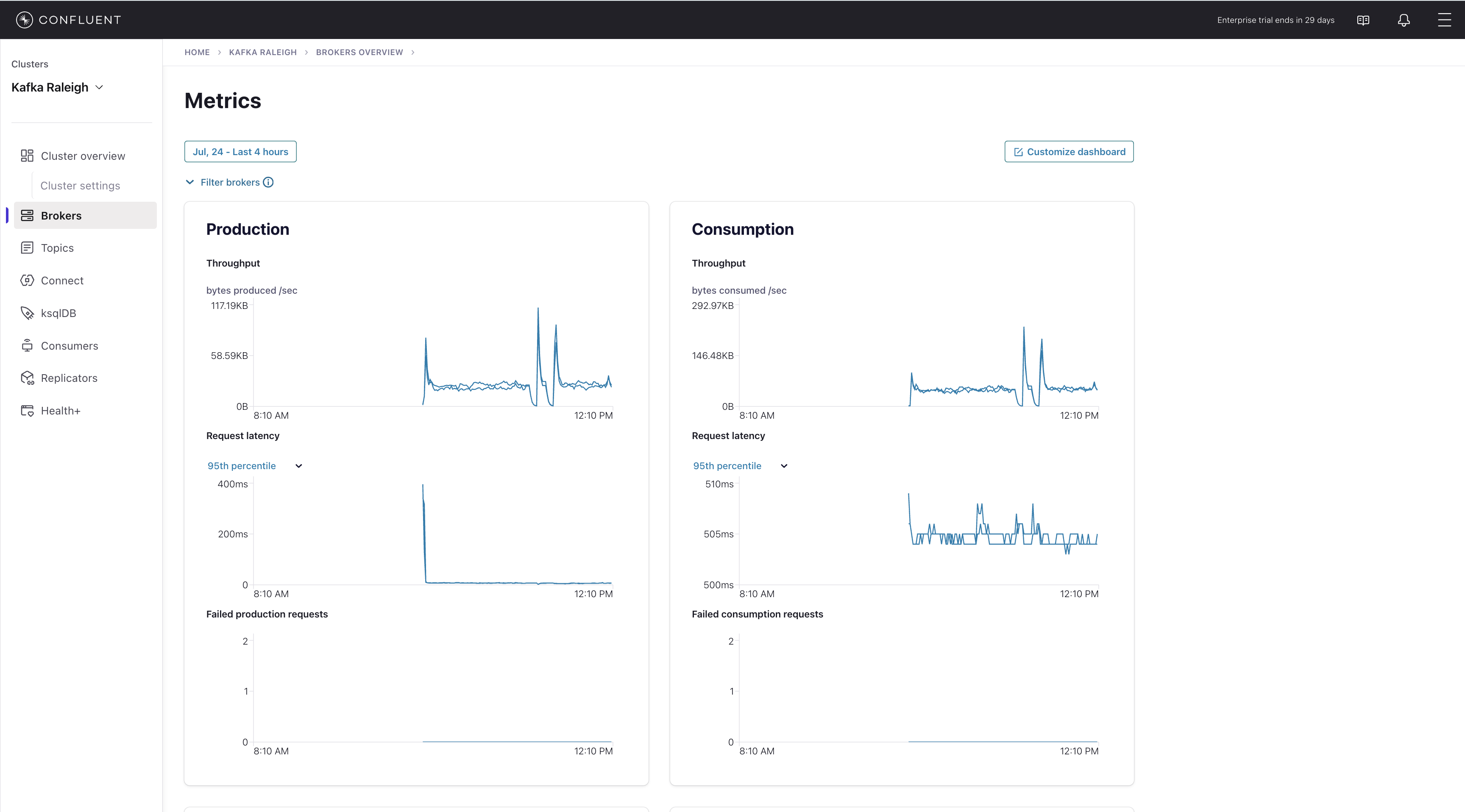Open the hamburger menu icon

[x=1444, y=20]
